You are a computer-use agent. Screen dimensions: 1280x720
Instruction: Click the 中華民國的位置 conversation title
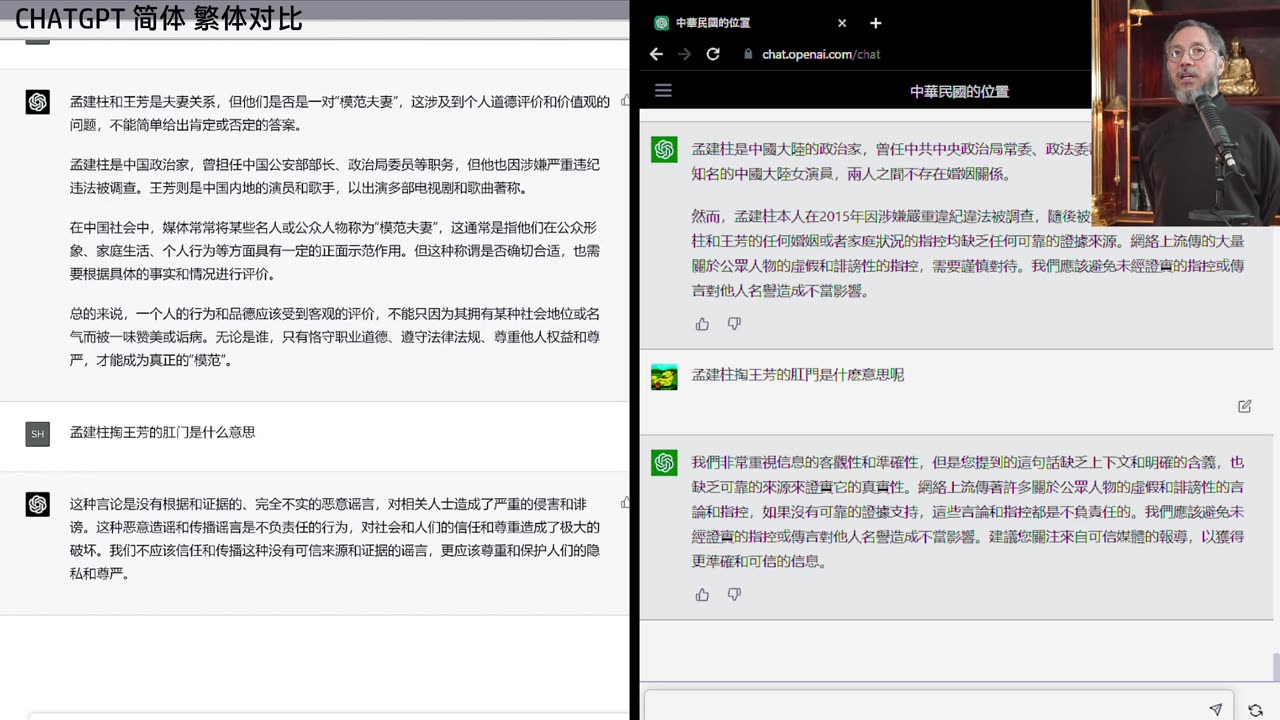coord(959,91)
